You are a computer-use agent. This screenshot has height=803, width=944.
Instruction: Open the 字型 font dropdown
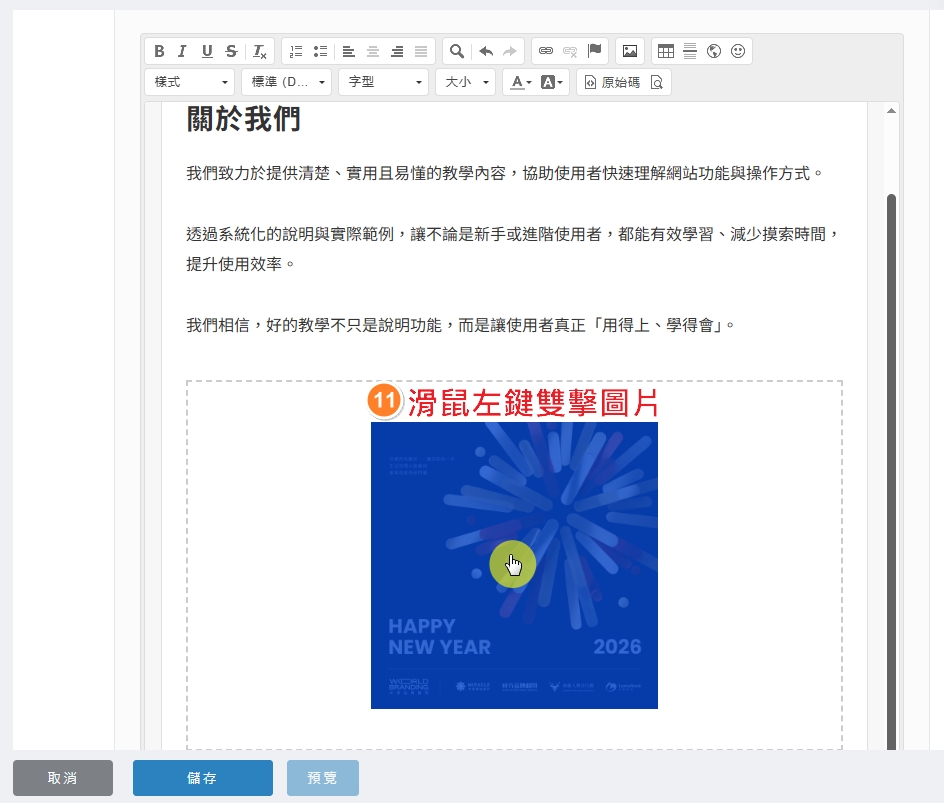pos(383,82)
